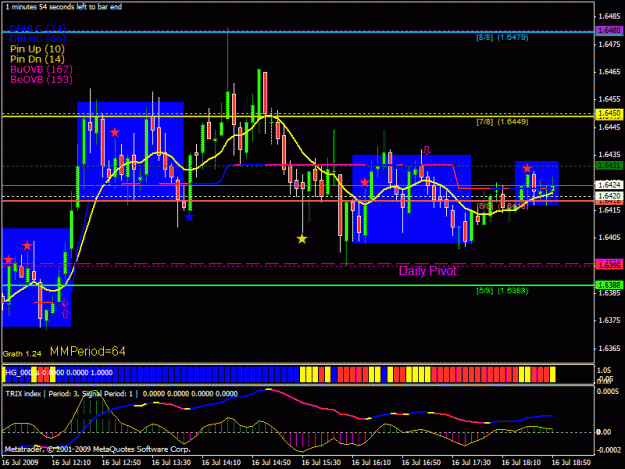Select the BeOVB (153) legend label
Image resolution: width=625 pixels, height=469 pixels.
tap(41, 80)
